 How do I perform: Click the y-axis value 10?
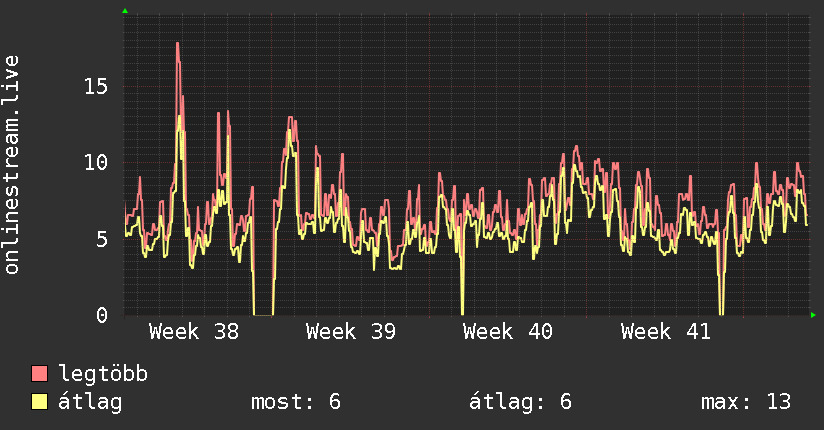click(x=96, y=162)
